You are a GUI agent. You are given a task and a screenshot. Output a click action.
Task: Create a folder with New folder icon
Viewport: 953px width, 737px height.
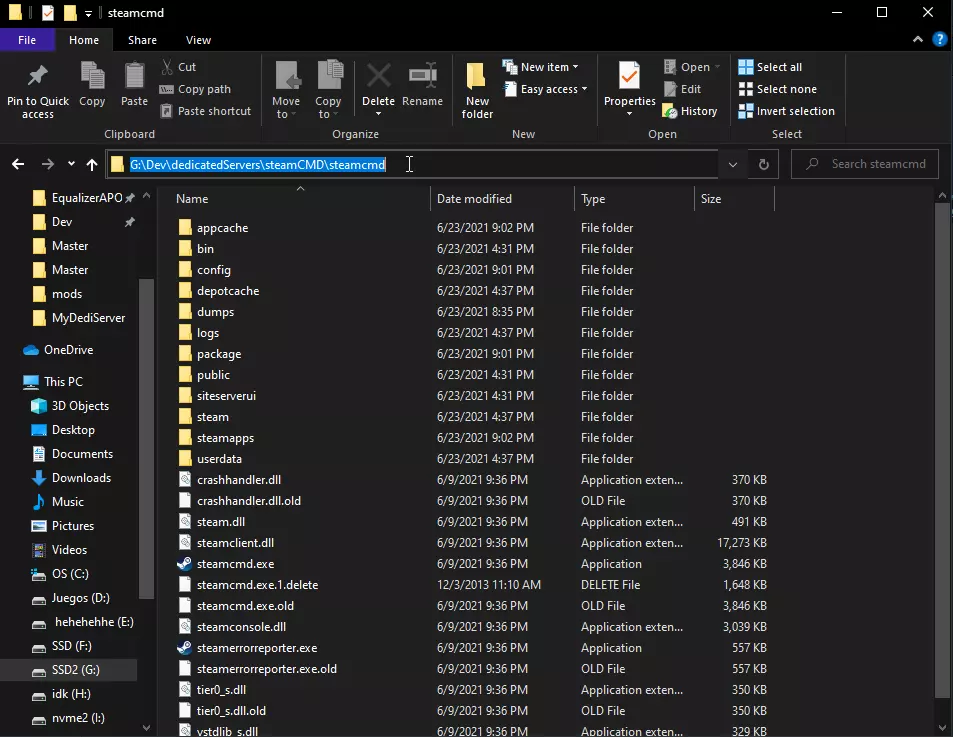pyautogui.click(x=477, y=78)
